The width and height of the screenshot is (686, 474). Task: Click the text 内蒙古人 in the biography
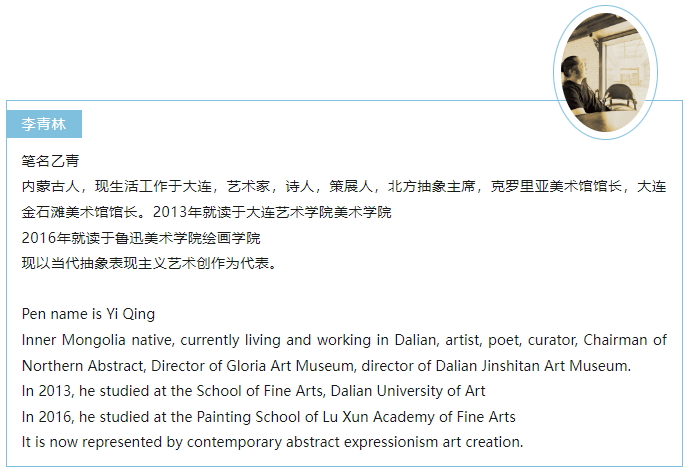(50, 186)
